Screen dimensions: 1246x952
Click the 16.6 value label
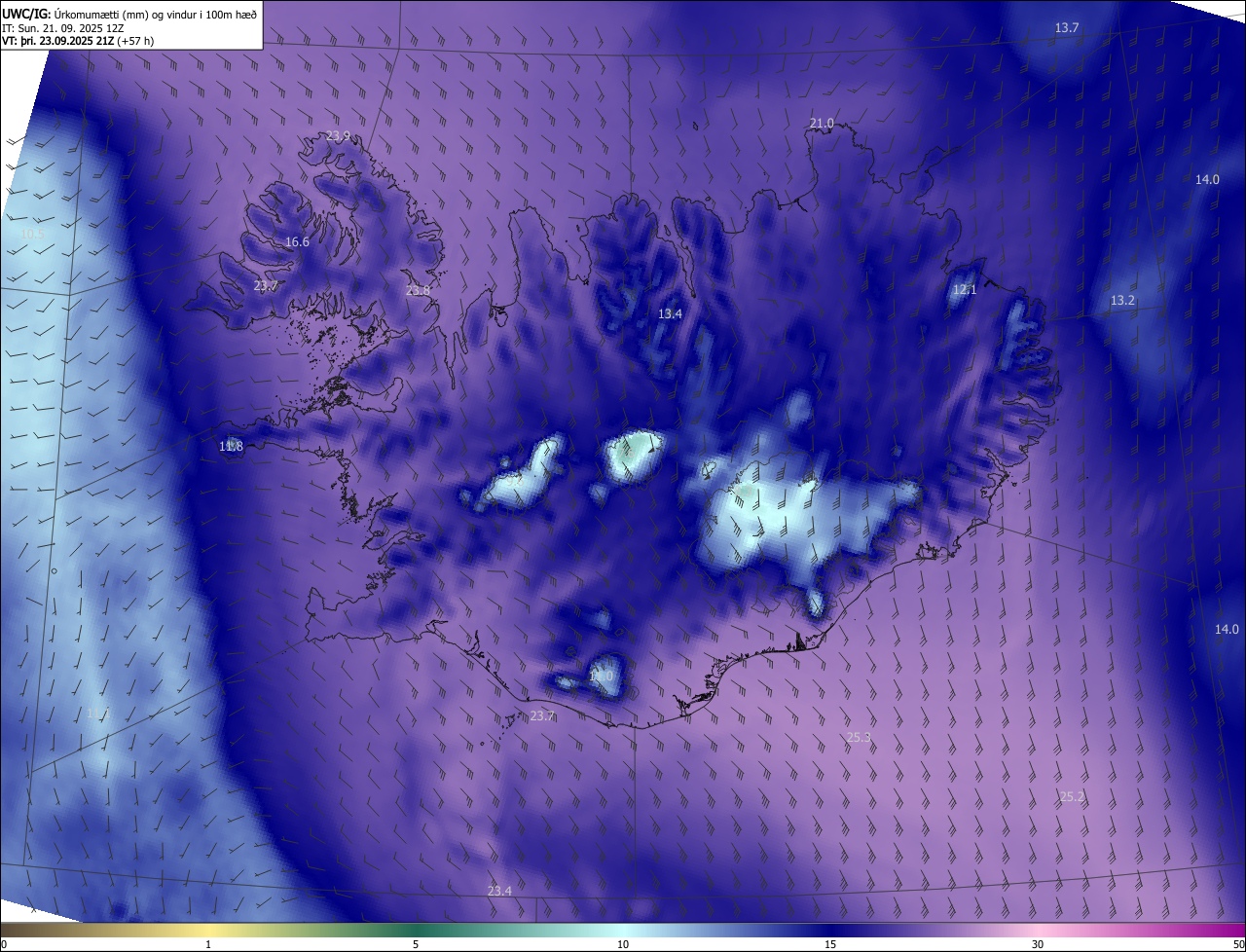pos(297,242)
